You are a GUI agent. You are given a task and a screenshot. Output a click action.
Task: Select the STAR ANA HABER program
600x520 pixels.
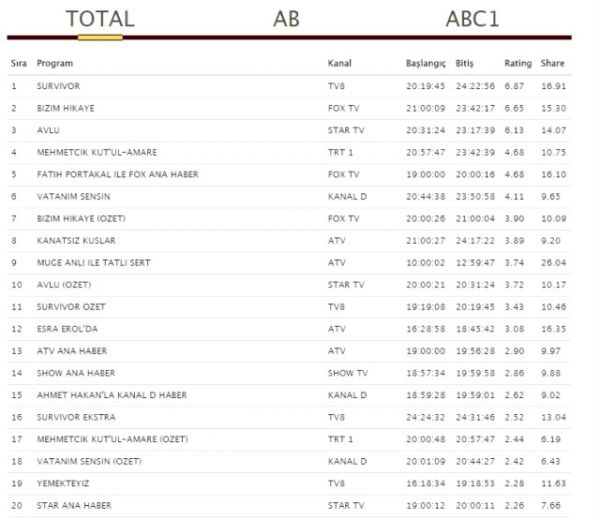(74, 505)
